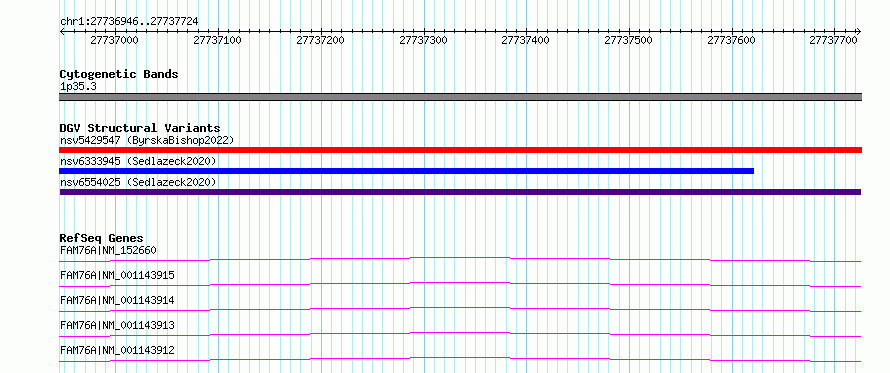Select the magenta FAM76A|NM_152660 intron line

(x=460, y=259)
